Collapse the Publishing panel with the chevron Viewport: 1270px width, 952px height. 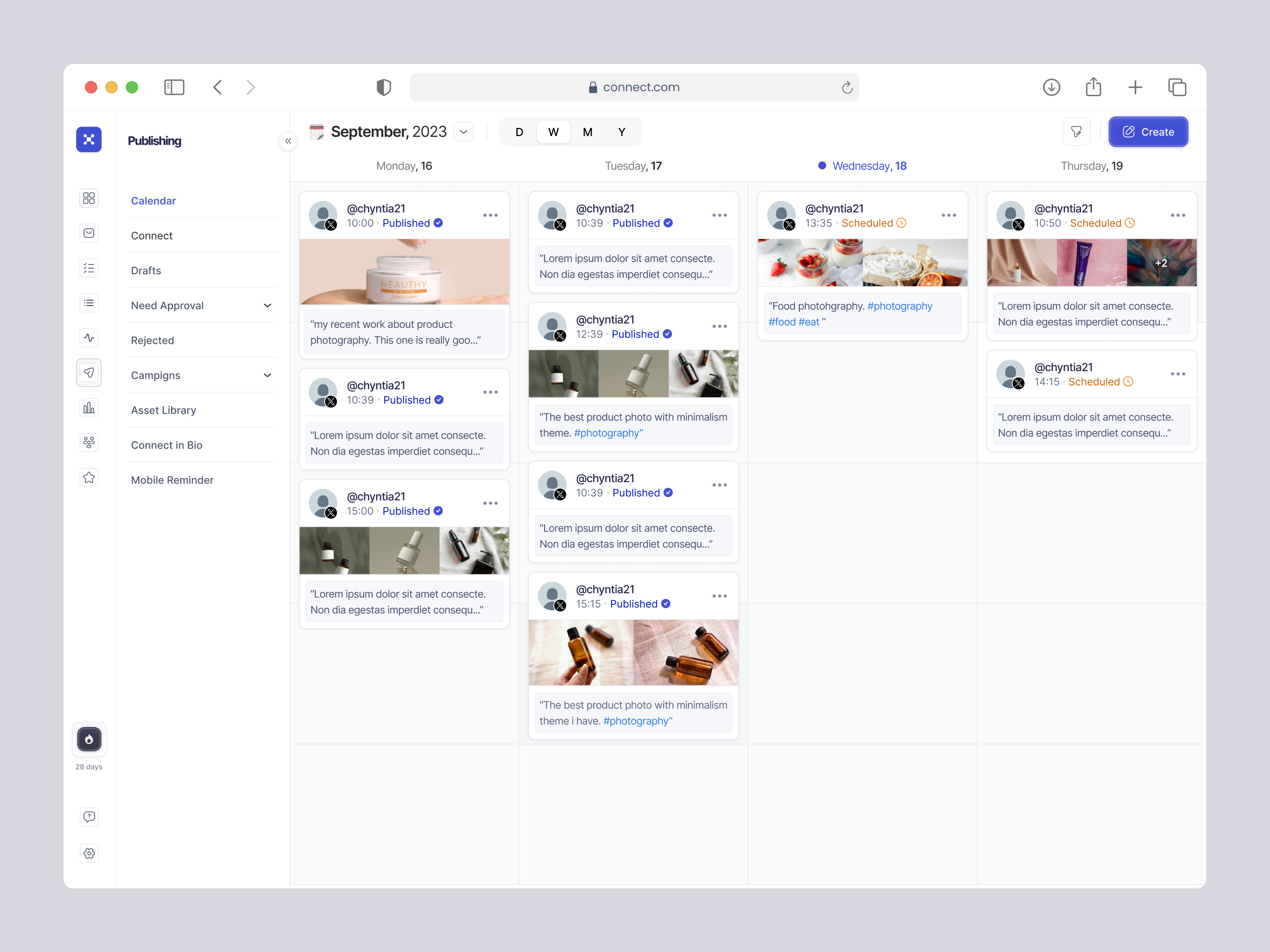288,140
